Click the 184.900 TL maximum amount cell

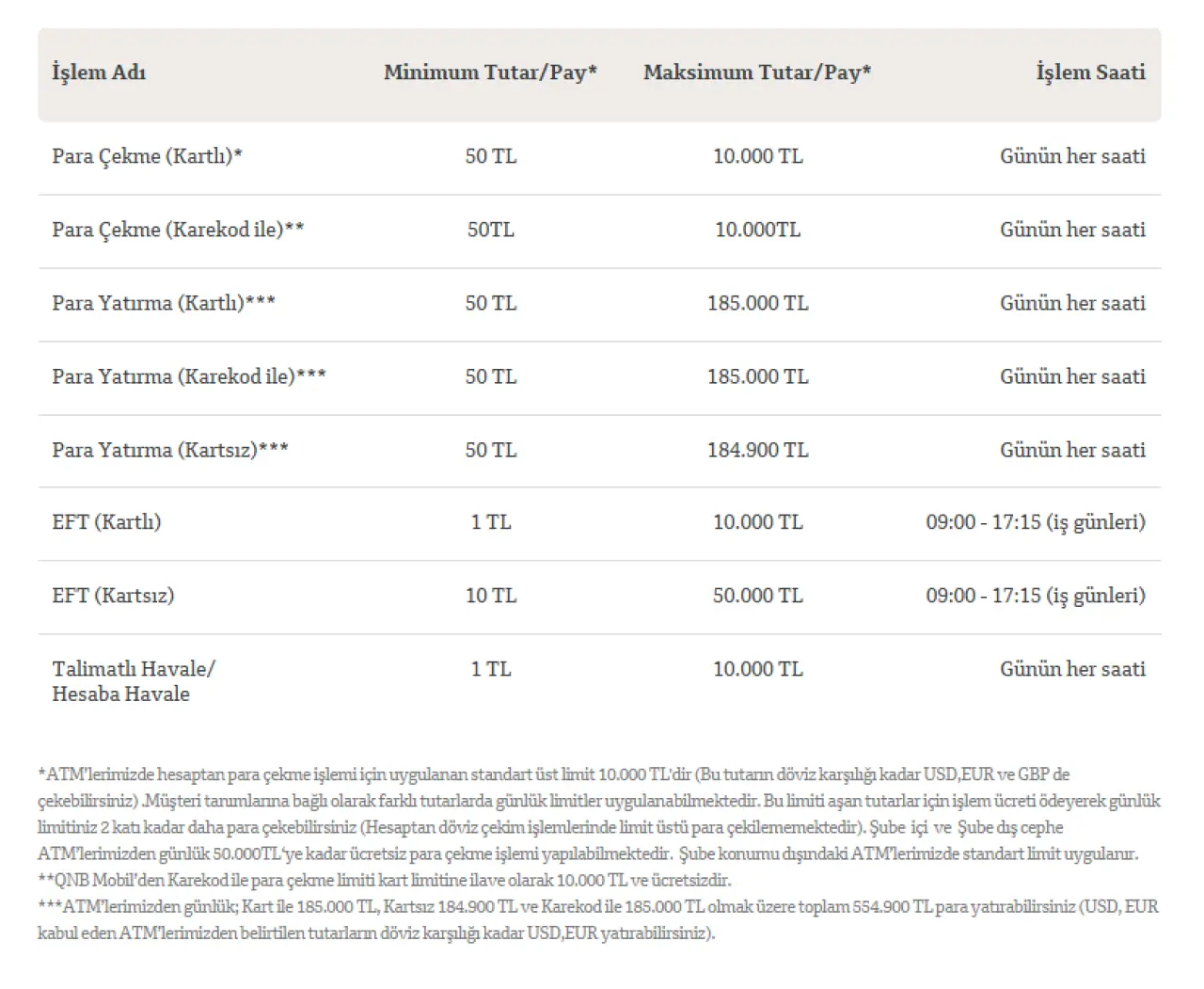tap(757, 450)
